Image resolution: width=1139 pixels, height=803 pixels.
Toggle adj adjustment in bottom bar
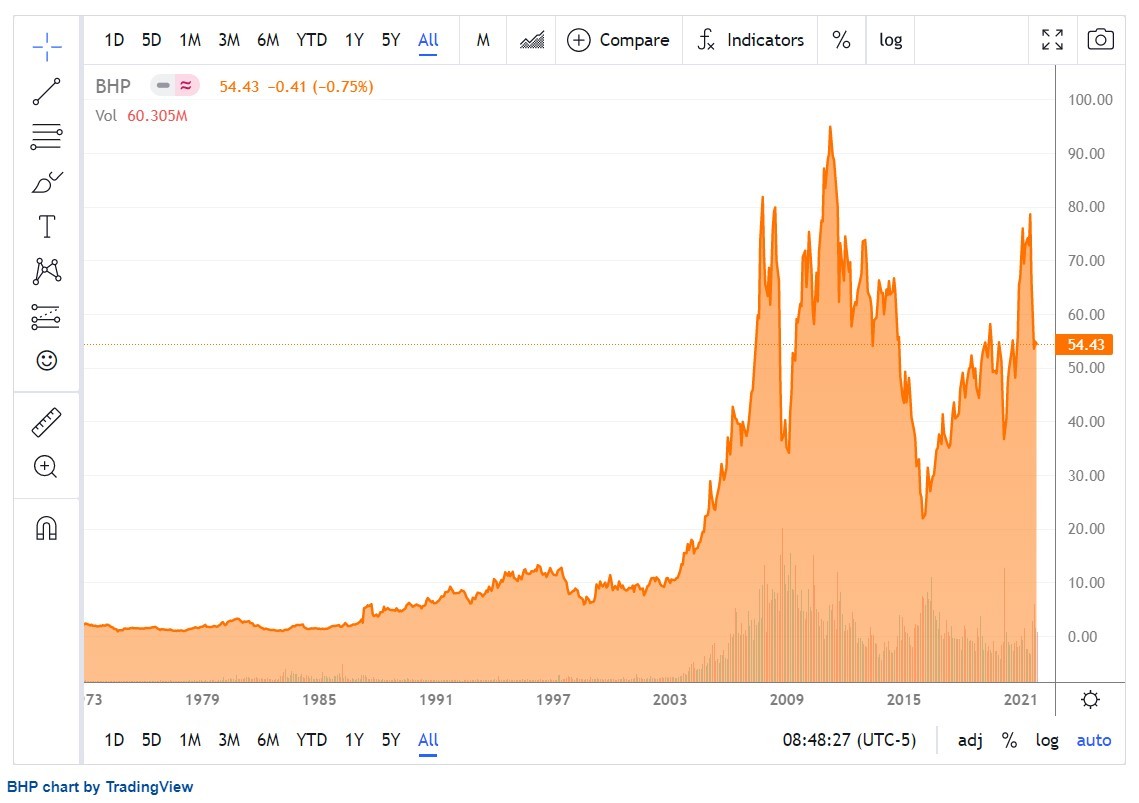[970, 740]
